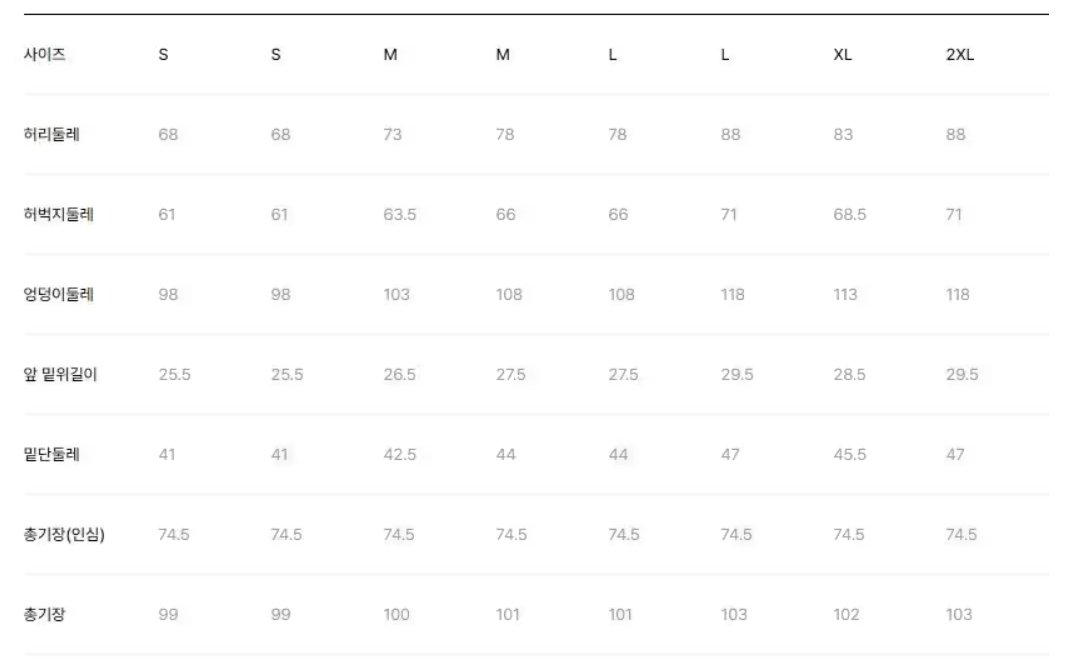Click the 총기장 row label
This screenshot has width=1067, height=658.
click(44, 614)
